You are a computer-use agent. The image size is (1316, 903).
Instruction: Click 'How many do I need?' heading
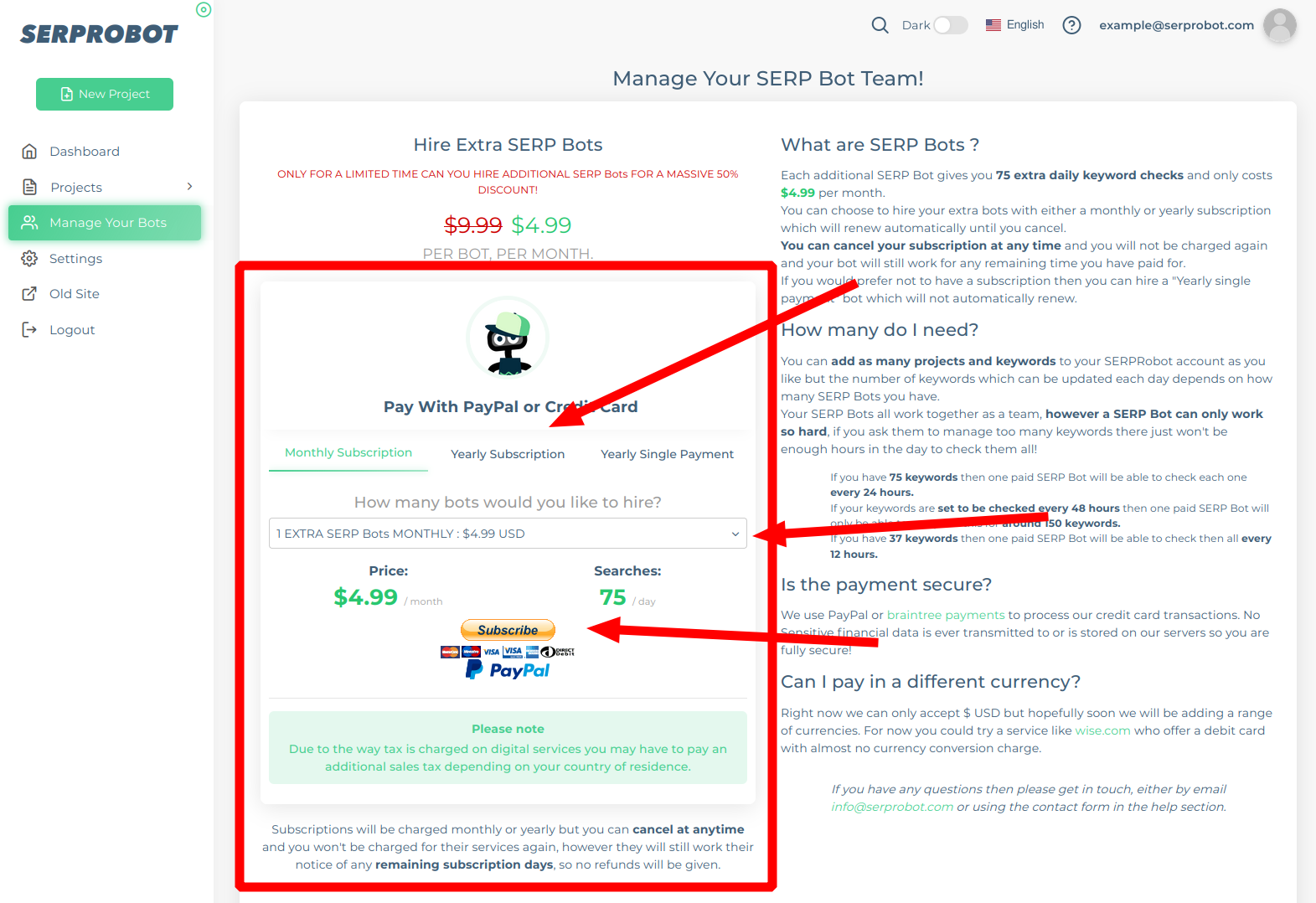point(880,330)
